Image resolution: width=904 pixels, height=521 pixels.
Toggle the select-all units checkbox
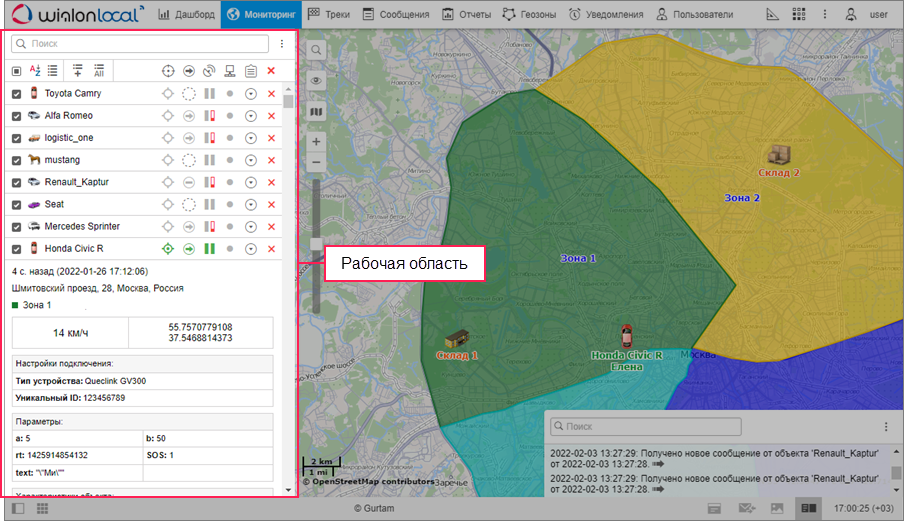tap(17, 71)
